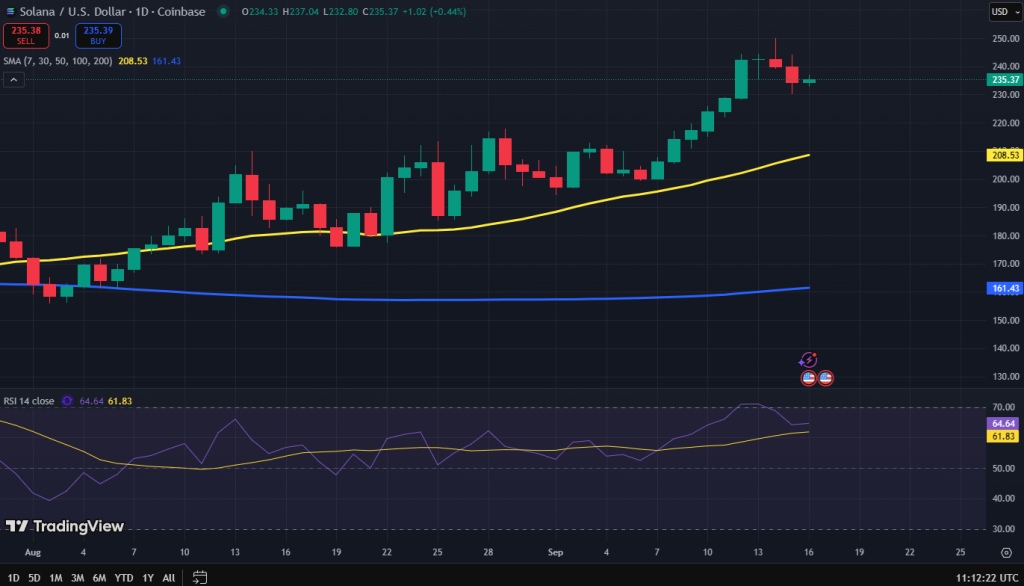This screenshot has width=1024, height=586.
Task: Click the red SELL 235.38 button
Action: click(x=25, y=36)
